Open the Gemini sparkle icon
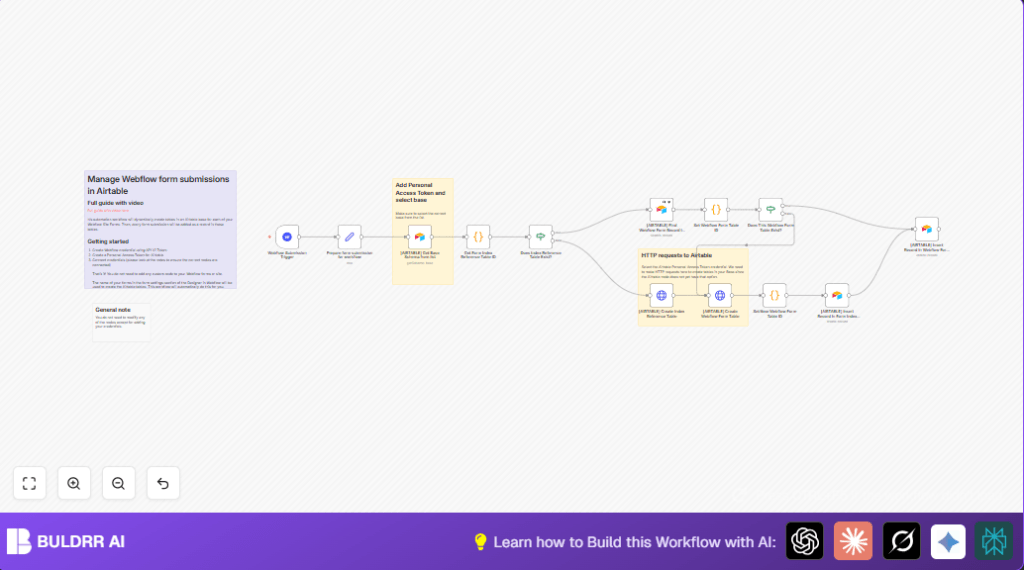This screenshot has width=1024, height=570. pyautogui.click(x=948, y=541)
